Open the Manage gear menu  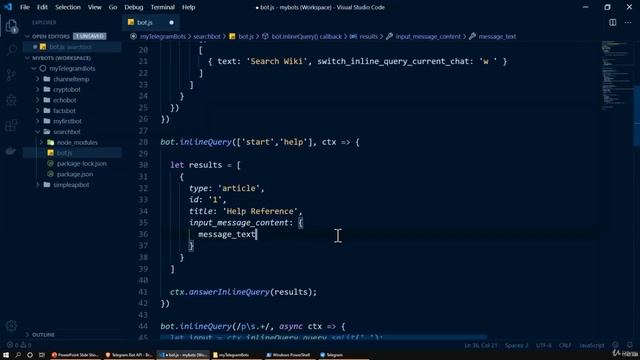click(x=11, y=325)
